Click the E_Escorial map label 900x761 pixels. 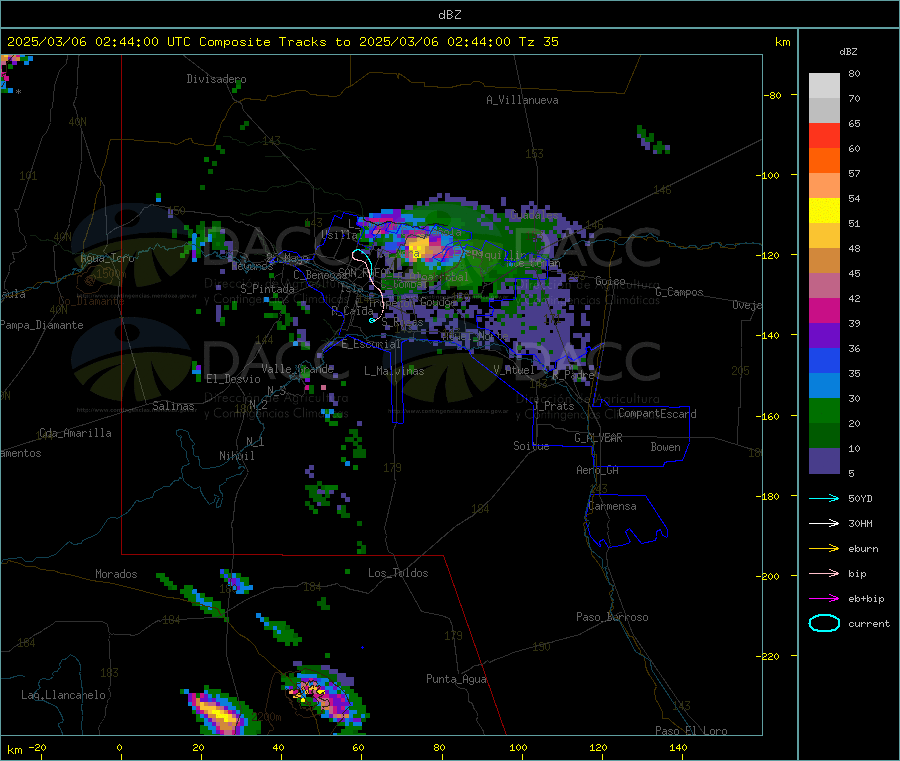371,344
